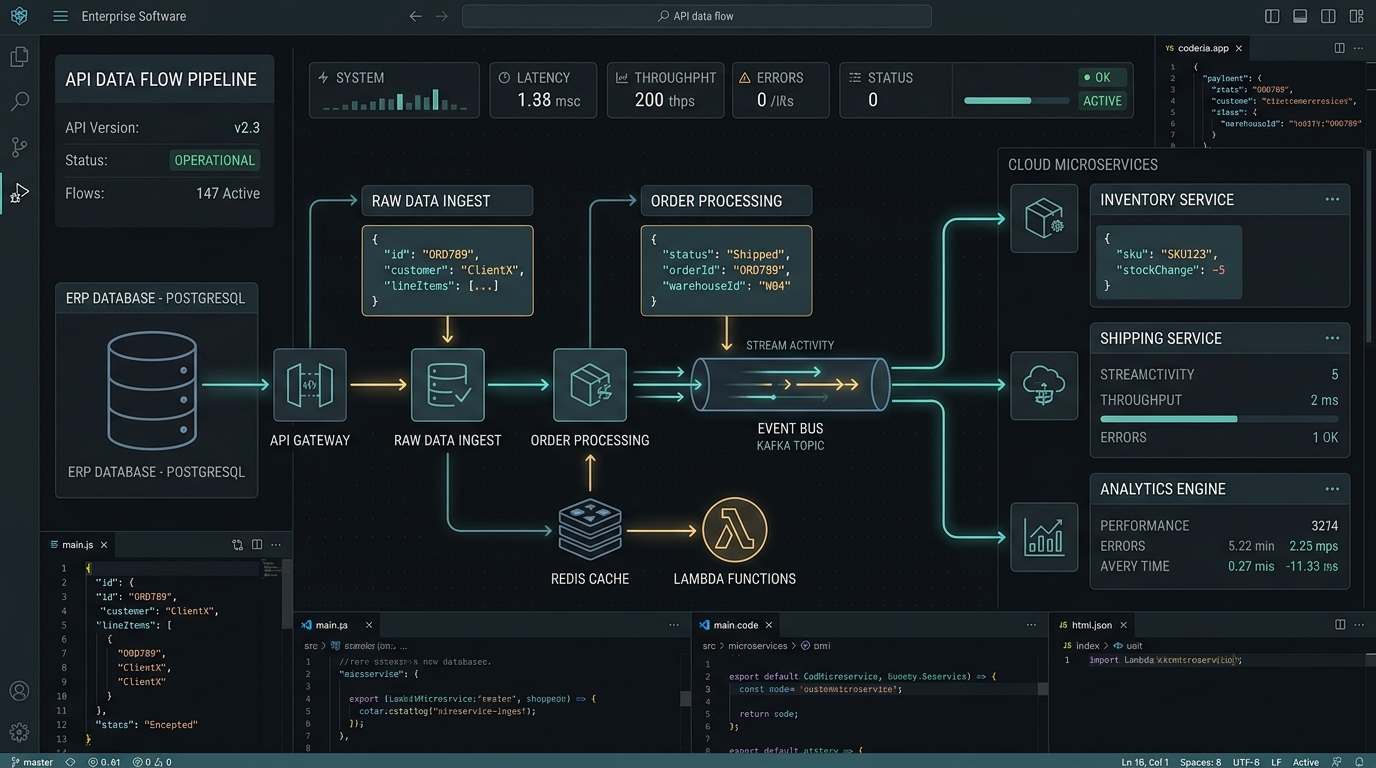Screen dimensions: 1376x768
Task: Go back with the left arrow
Action: click(x=416, y=16)
